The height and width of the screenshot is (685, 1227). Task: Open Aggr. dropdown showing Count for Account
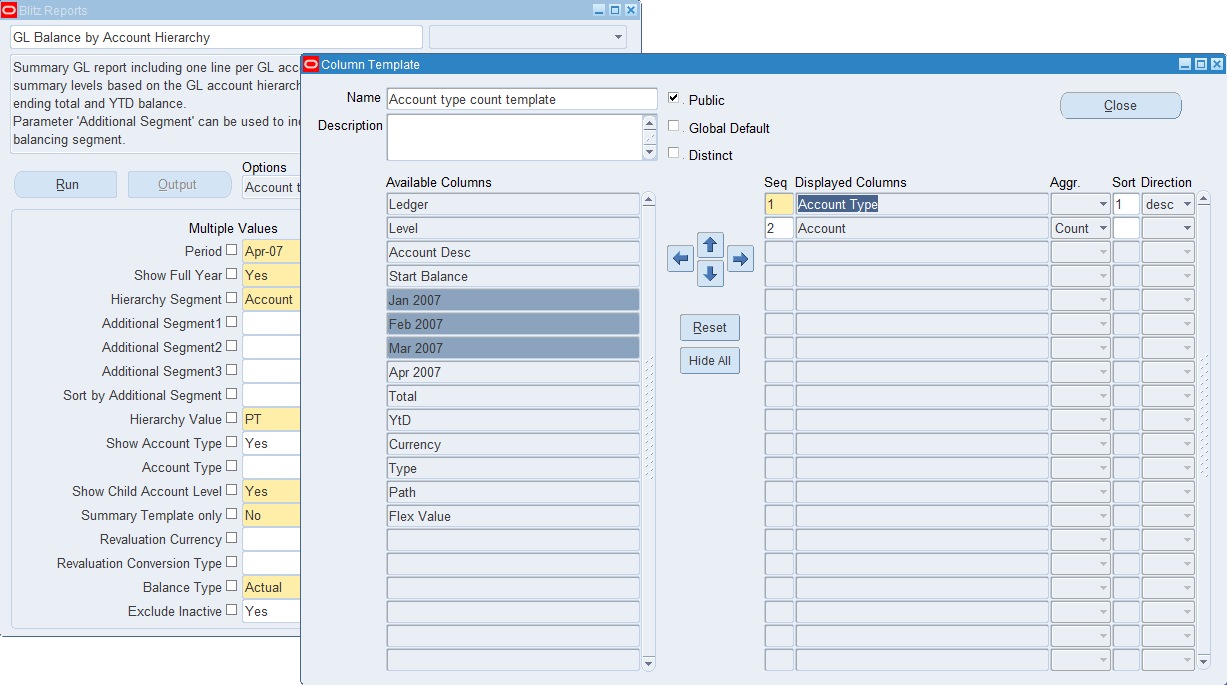pyautogui.click(x=1080, y=228)
